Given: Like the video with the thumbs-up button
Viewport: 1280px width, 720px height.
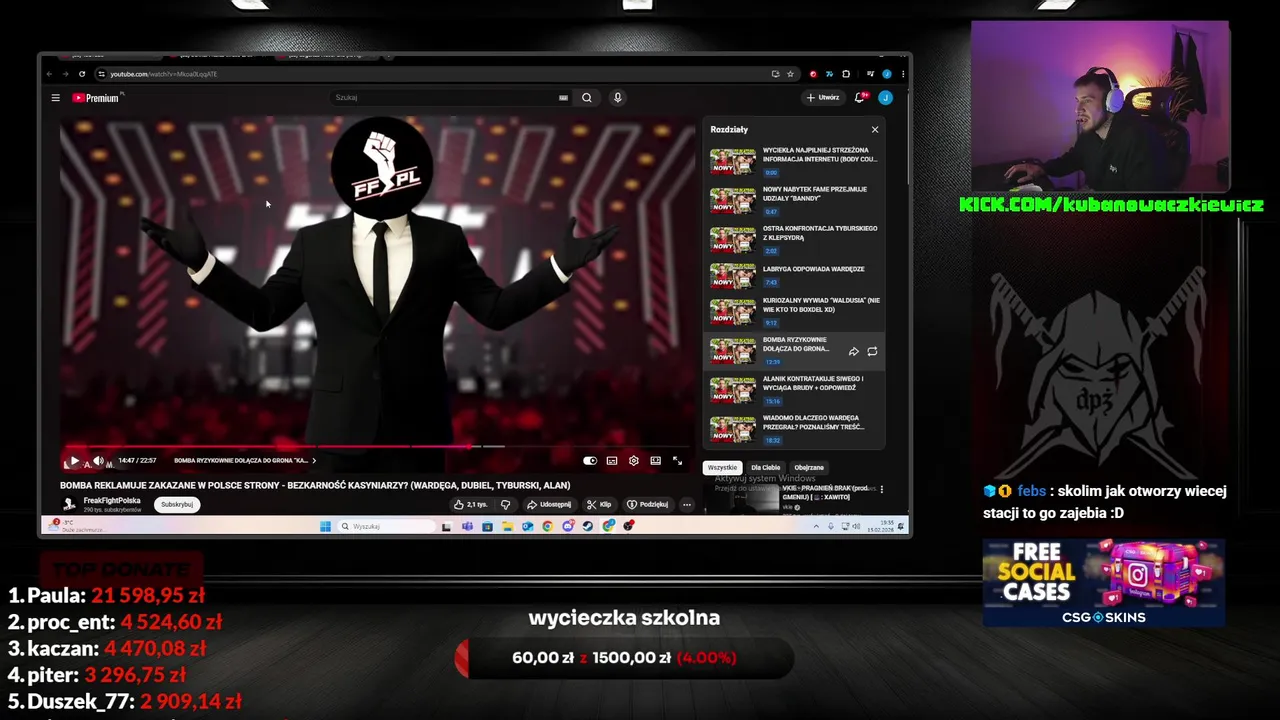Looking at the screenshot, I should click(x=470, y=505).
